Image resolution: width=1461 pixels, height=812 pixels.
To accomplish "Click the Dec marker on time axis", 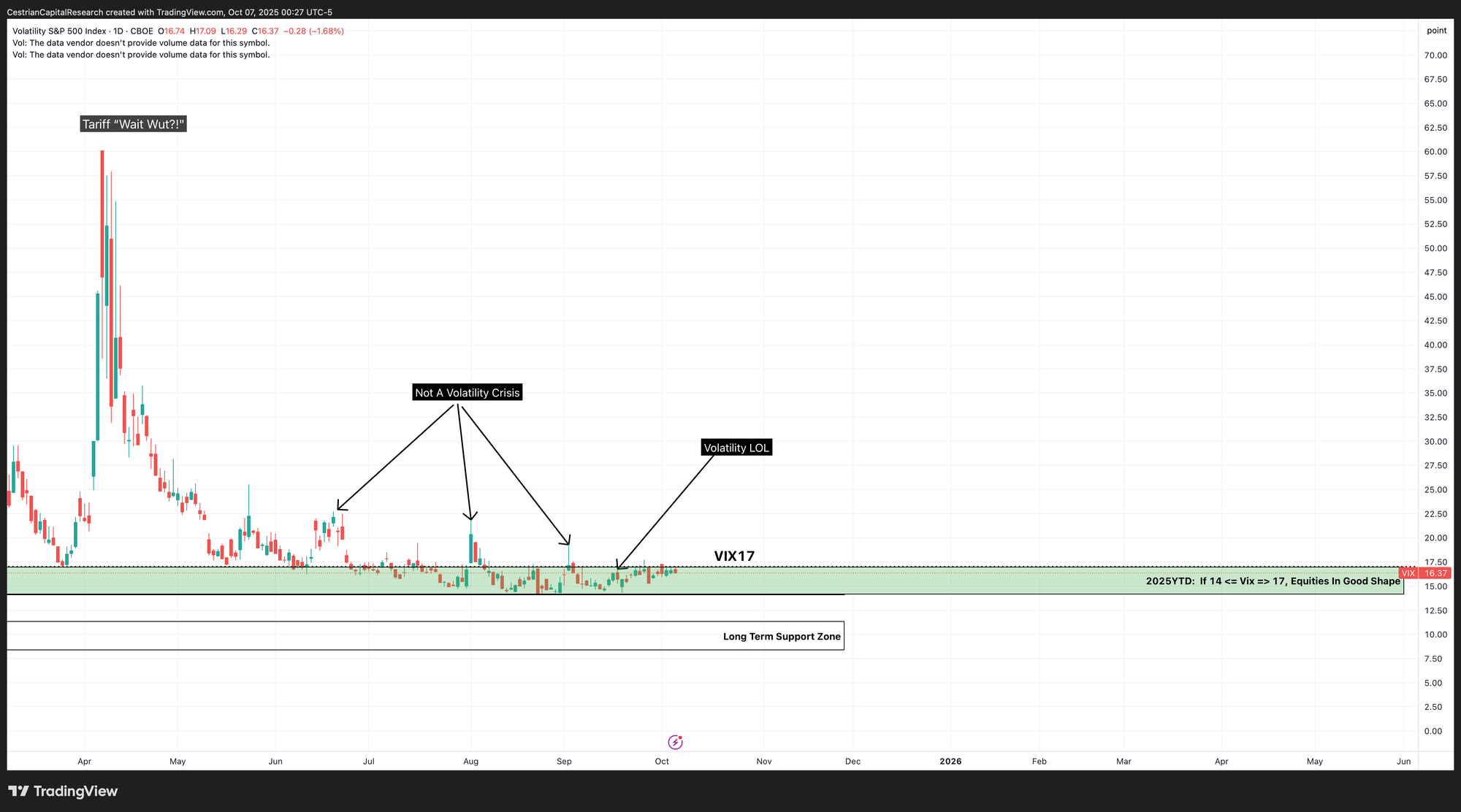I will pos(852,762).
